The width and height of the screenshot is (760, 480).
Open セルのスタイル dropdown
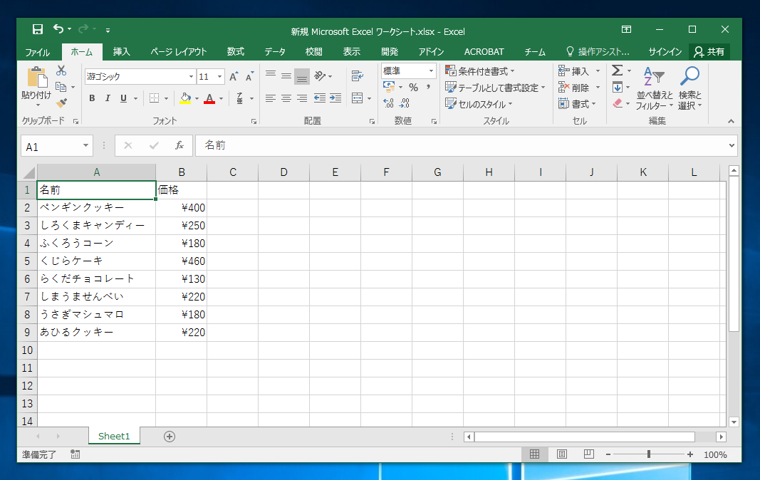tap(479, 104)
